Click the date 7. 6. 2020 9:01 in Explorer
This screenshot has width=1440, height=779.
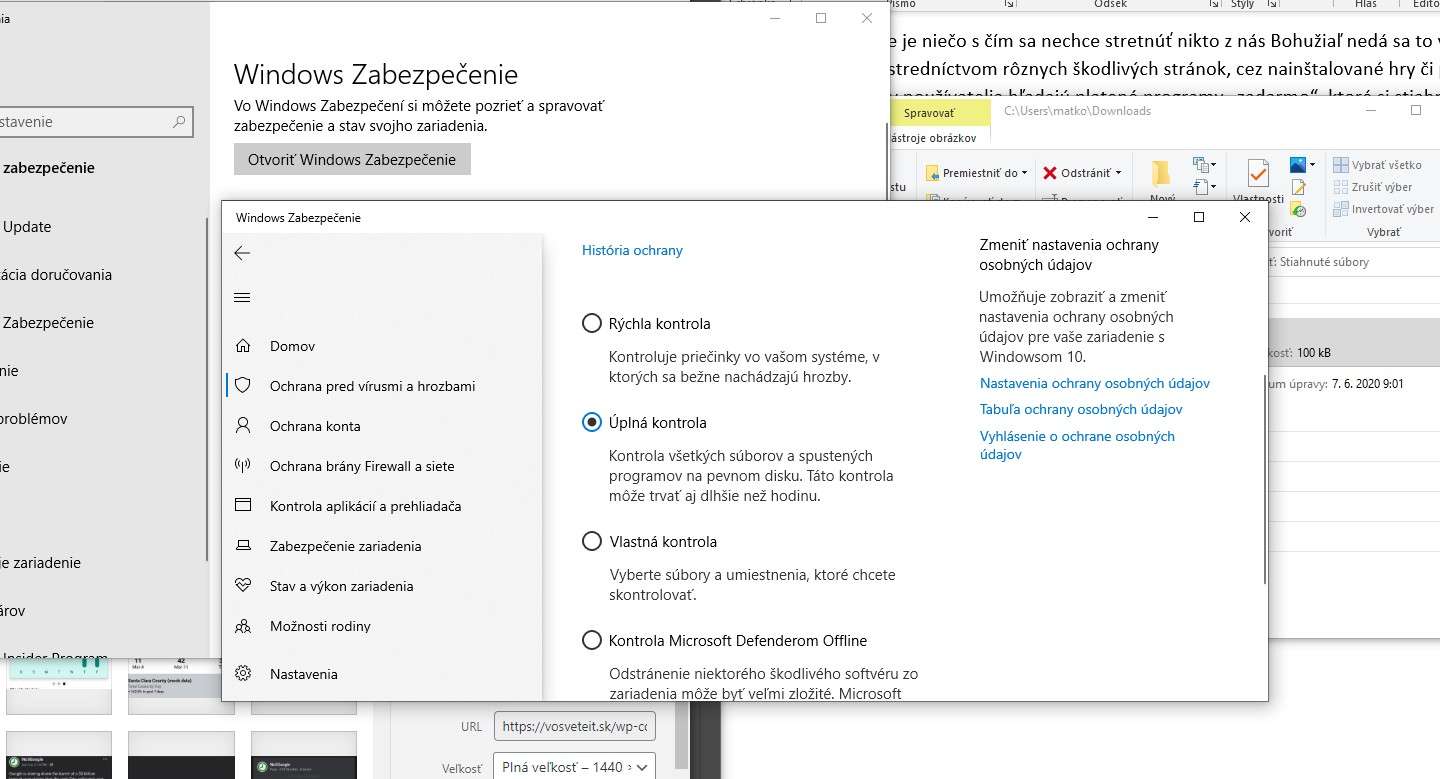tap(1368, 384)
